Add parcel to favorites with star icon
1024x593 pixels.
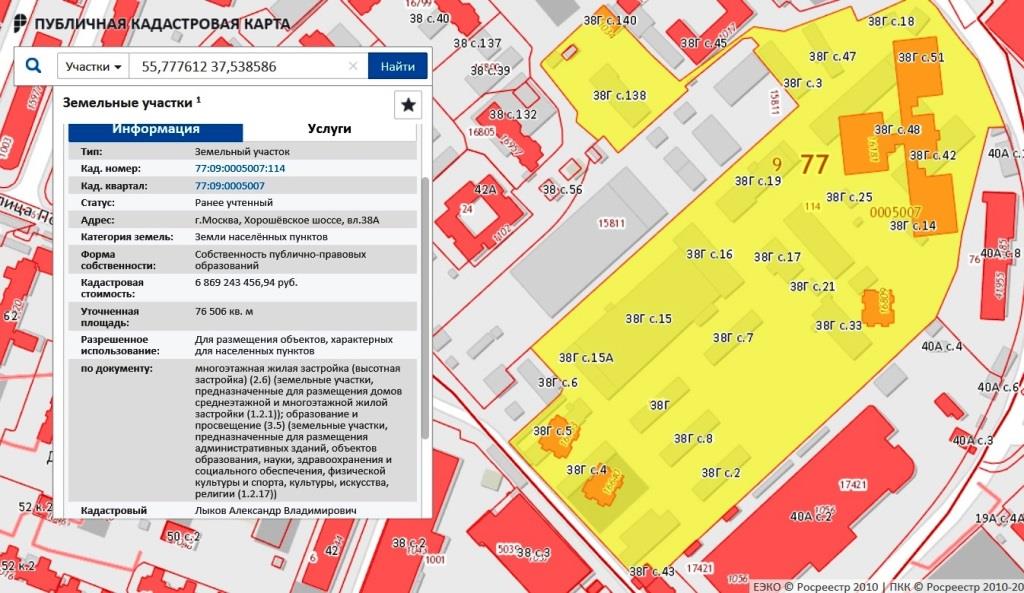pyautogui.click(x=408, y=104)
